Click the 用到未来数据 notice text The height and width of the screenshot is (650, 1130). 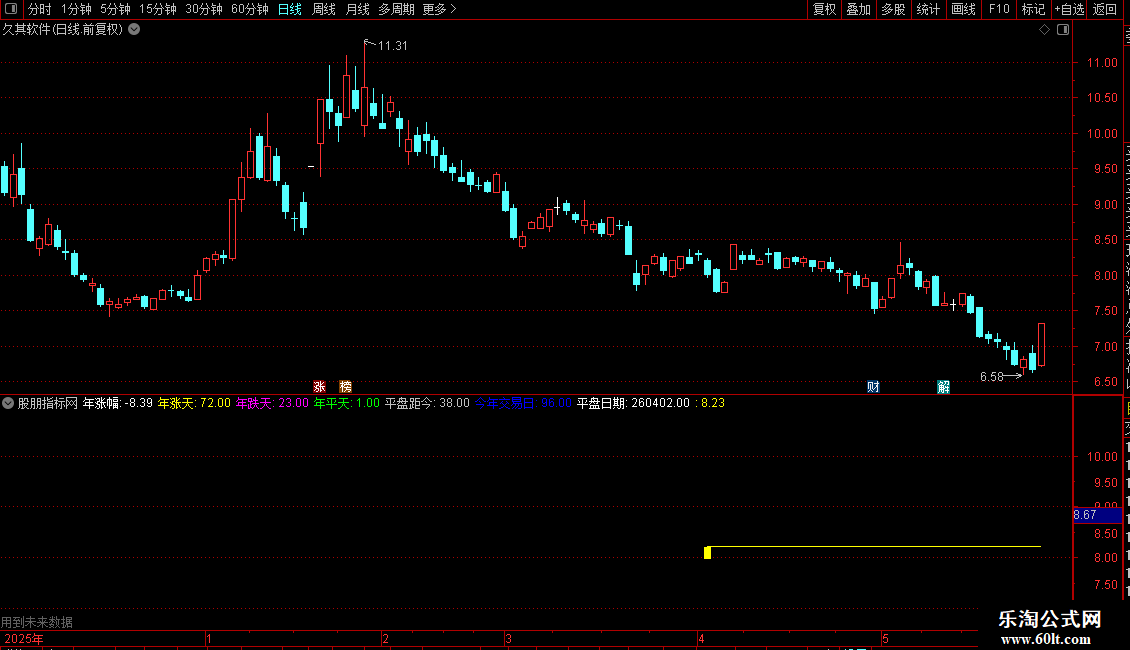[37, 622]
